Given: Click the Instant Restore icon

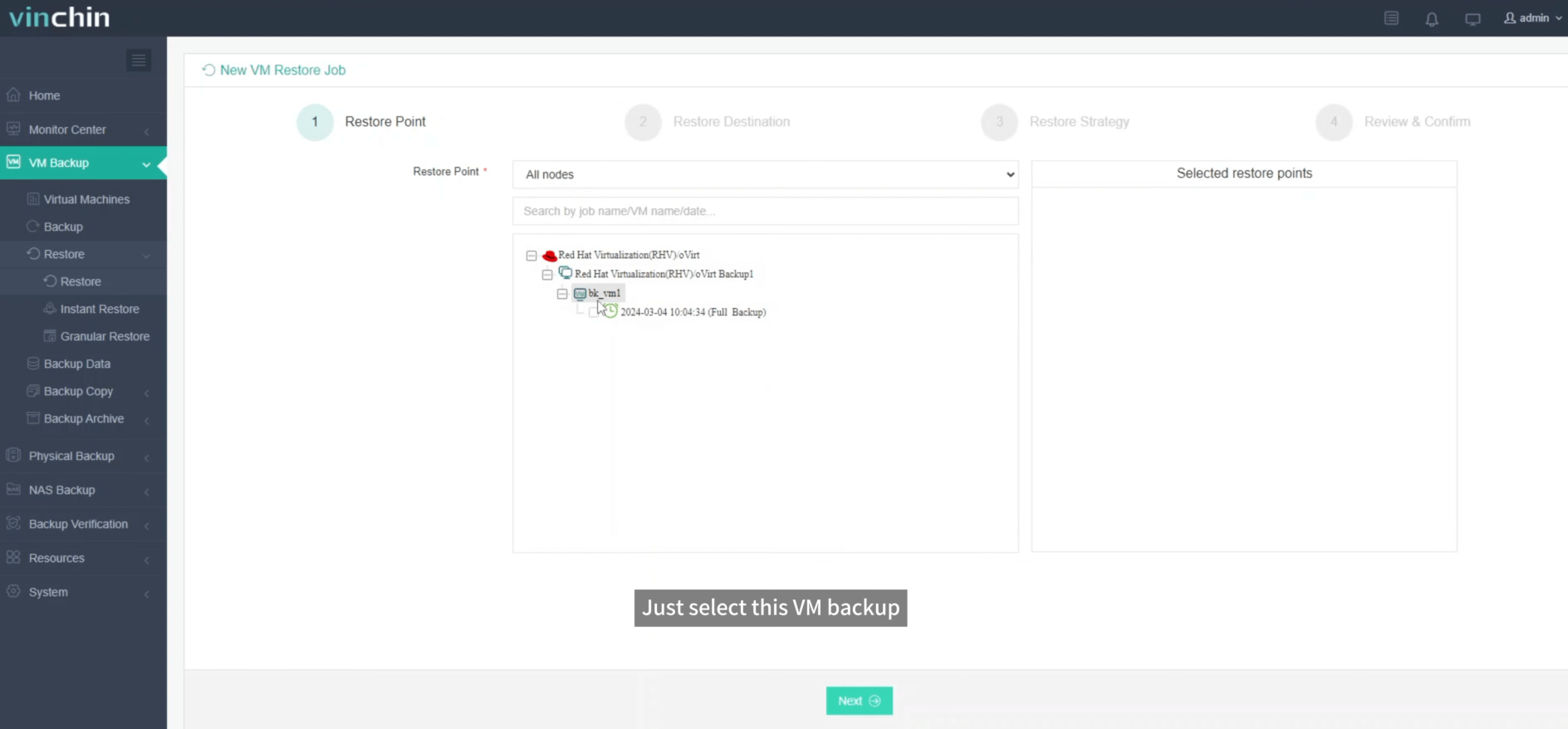Looking at the screenshot, I should pos(50,308).
